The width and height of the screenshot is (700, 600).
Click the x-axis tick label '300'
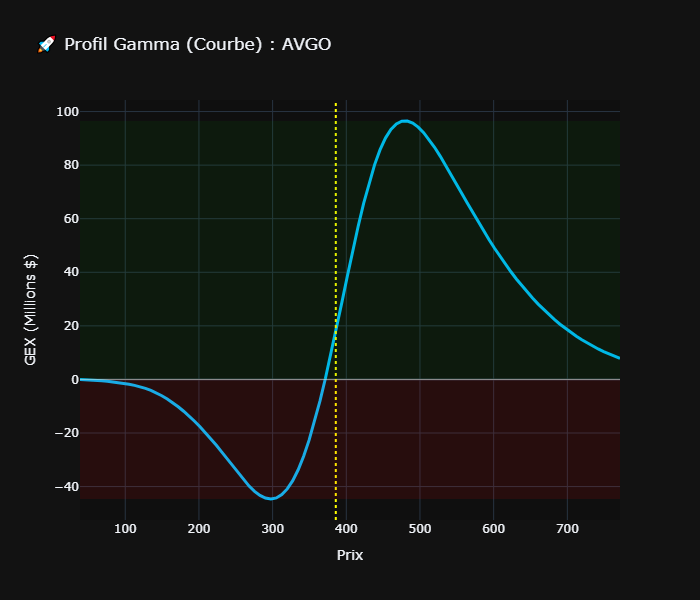[x=272, y=529]
